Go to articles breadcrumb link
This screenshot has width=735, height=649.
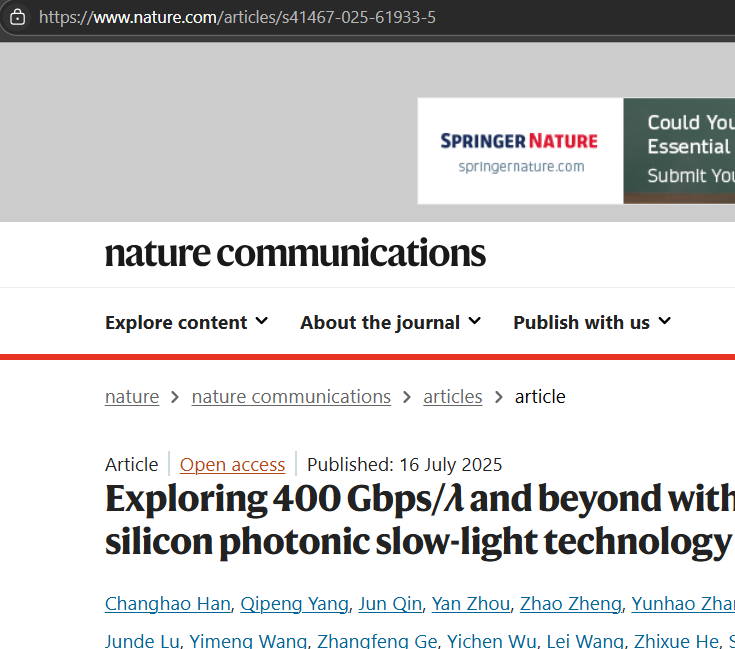[x=453, y=397]
